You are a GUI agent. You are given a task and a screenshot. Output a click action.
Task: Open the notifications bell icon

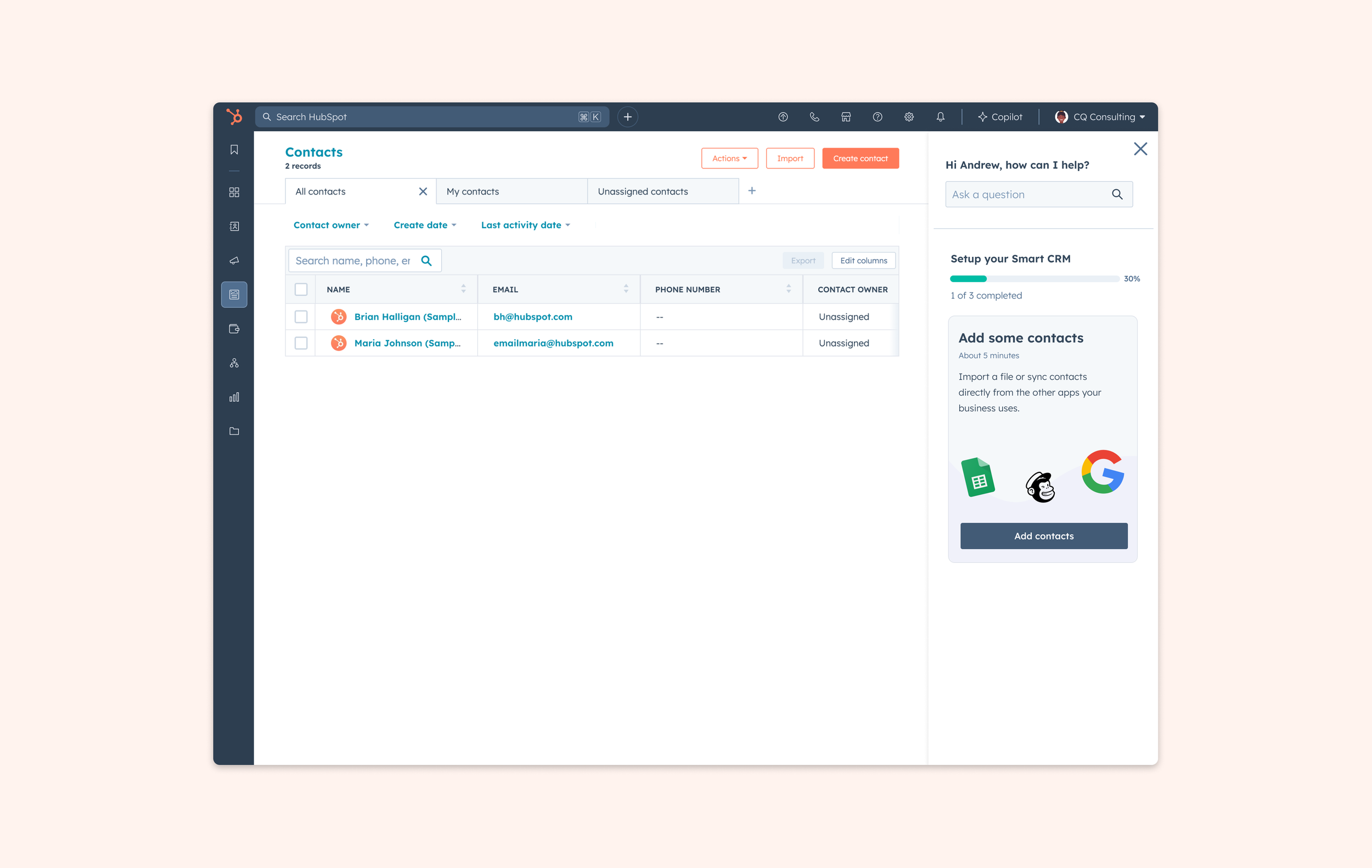(x=941, y=117)
